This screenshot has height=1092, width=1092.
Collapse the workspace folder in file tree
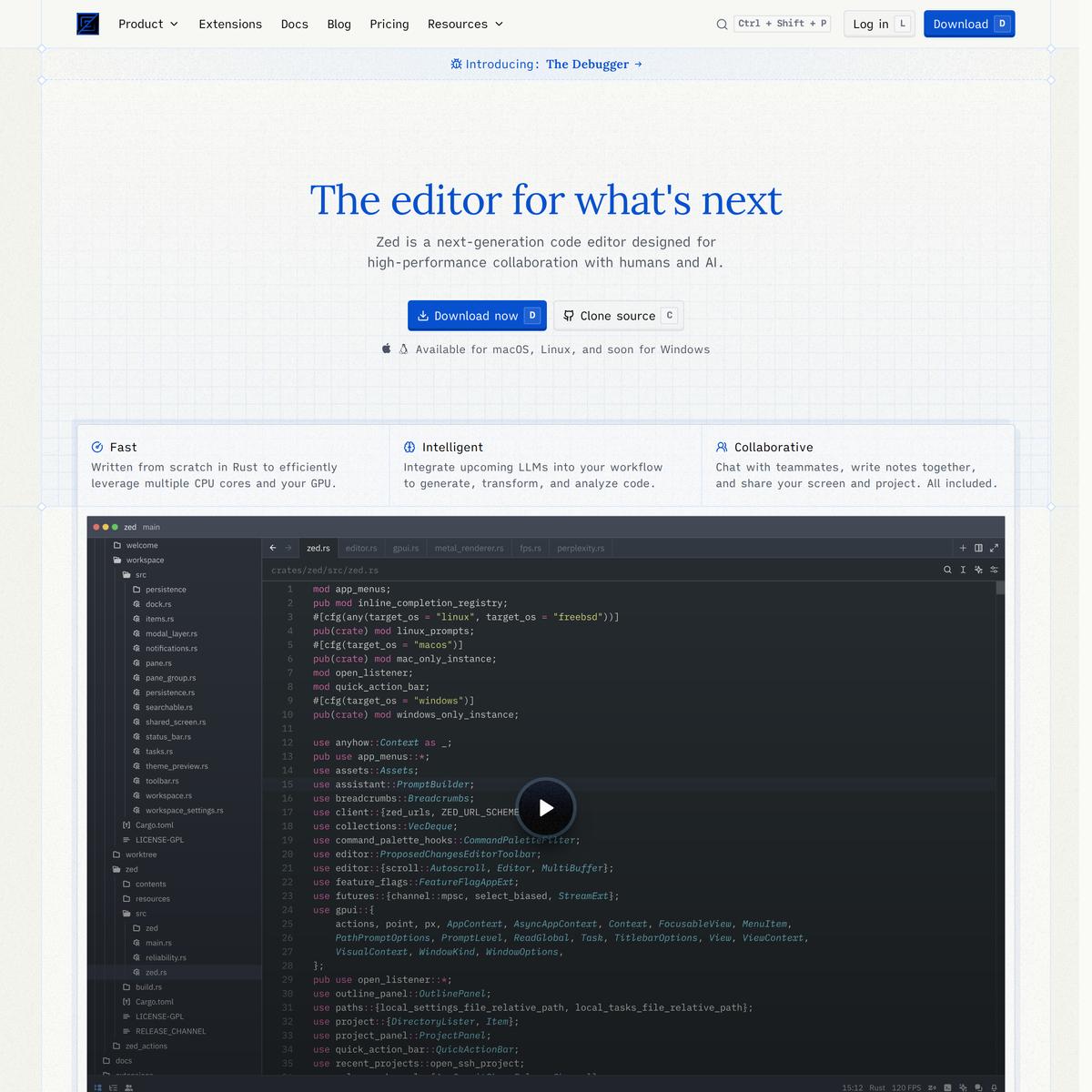(144, 561)
